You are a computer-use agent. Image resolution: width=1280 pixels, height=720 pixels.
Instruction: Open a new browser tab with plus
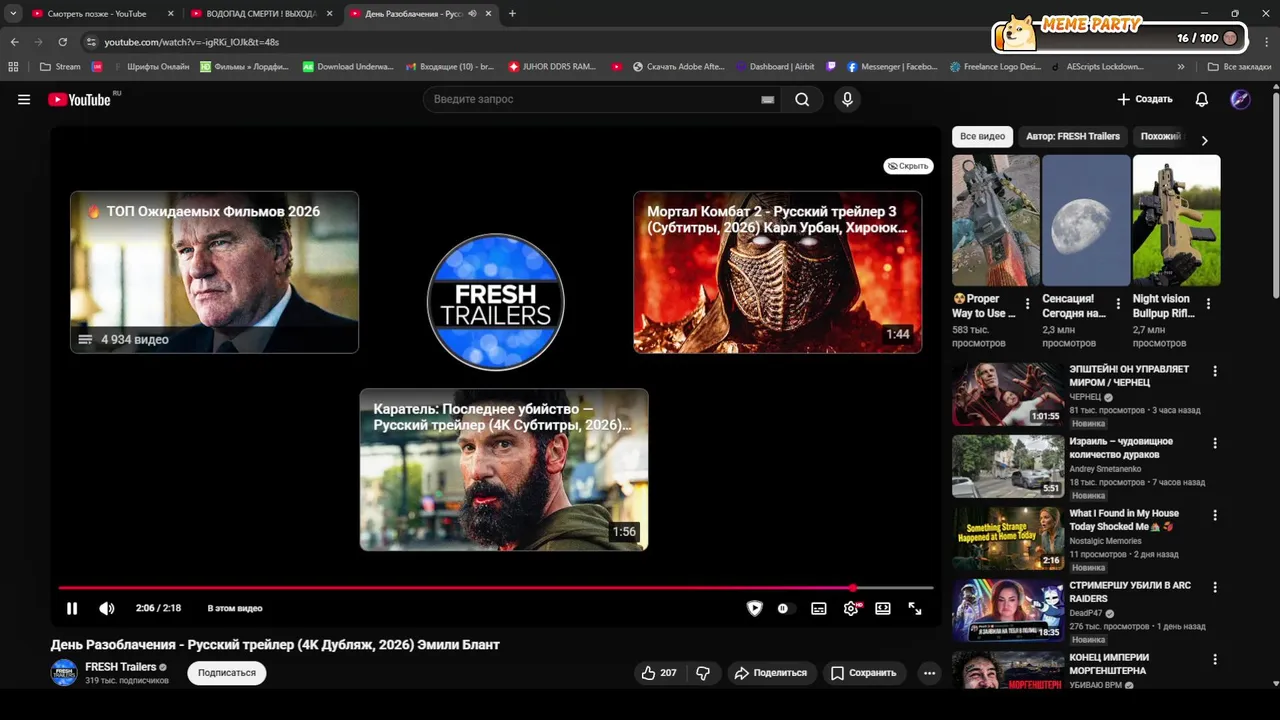[x=513, y=13]
